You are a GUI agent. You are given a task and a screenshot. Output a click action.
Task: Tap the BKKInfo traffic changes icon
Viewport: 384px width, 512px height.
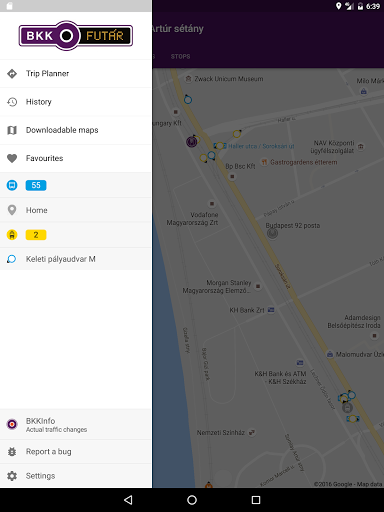point(12,424)
